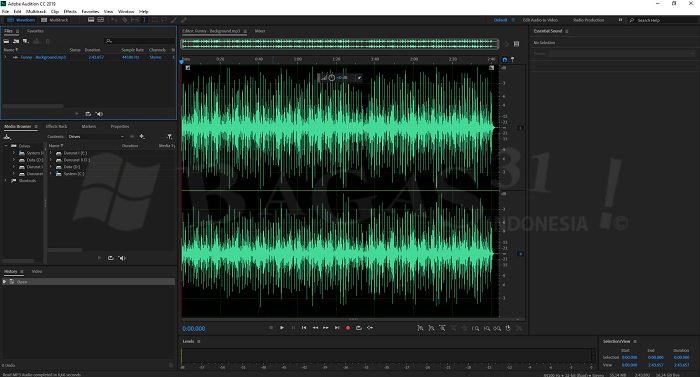The image size is (700, 377).
Task: Click the Zoom In Amplitude icon
Action: [x=420, y=328]
